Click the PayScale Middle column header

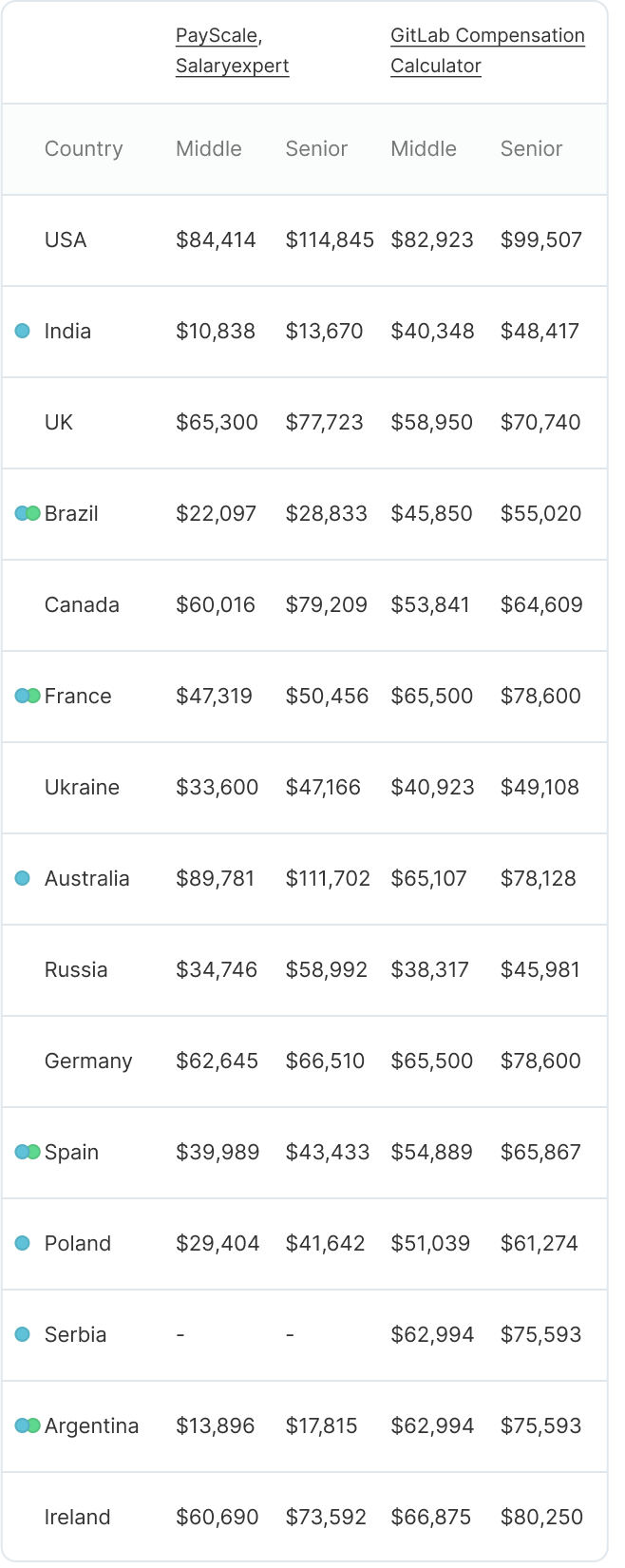pos(209,148)
